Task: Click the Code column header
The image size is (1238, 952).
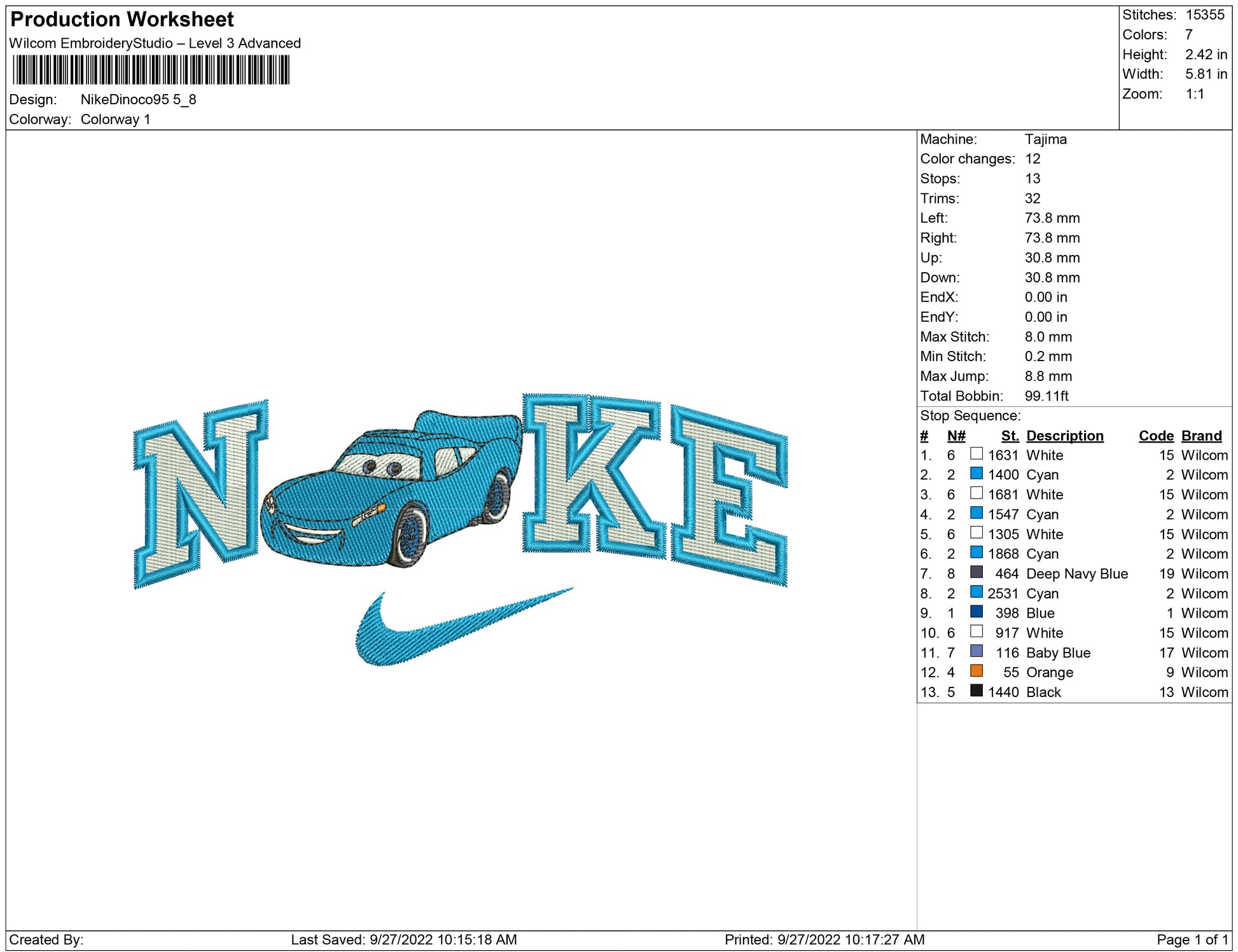Action: coord(1155,436)
